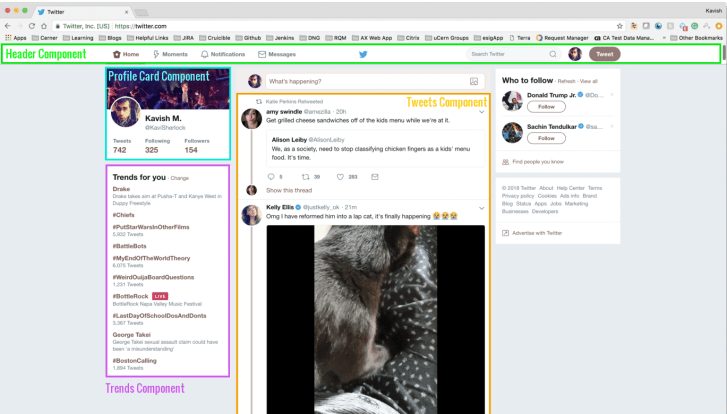Like amy swindle's tweet with heart icon
The height and width of the screenshot is (414, 727).
(340, 177)
